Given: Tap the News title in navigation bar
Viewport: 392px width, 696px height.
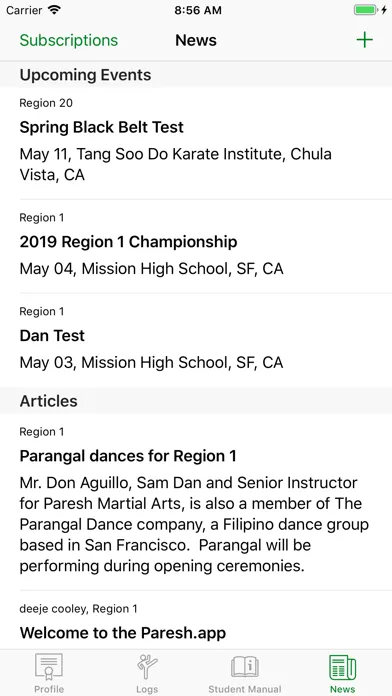Looking at the screenshot, I should pos(196,40).
